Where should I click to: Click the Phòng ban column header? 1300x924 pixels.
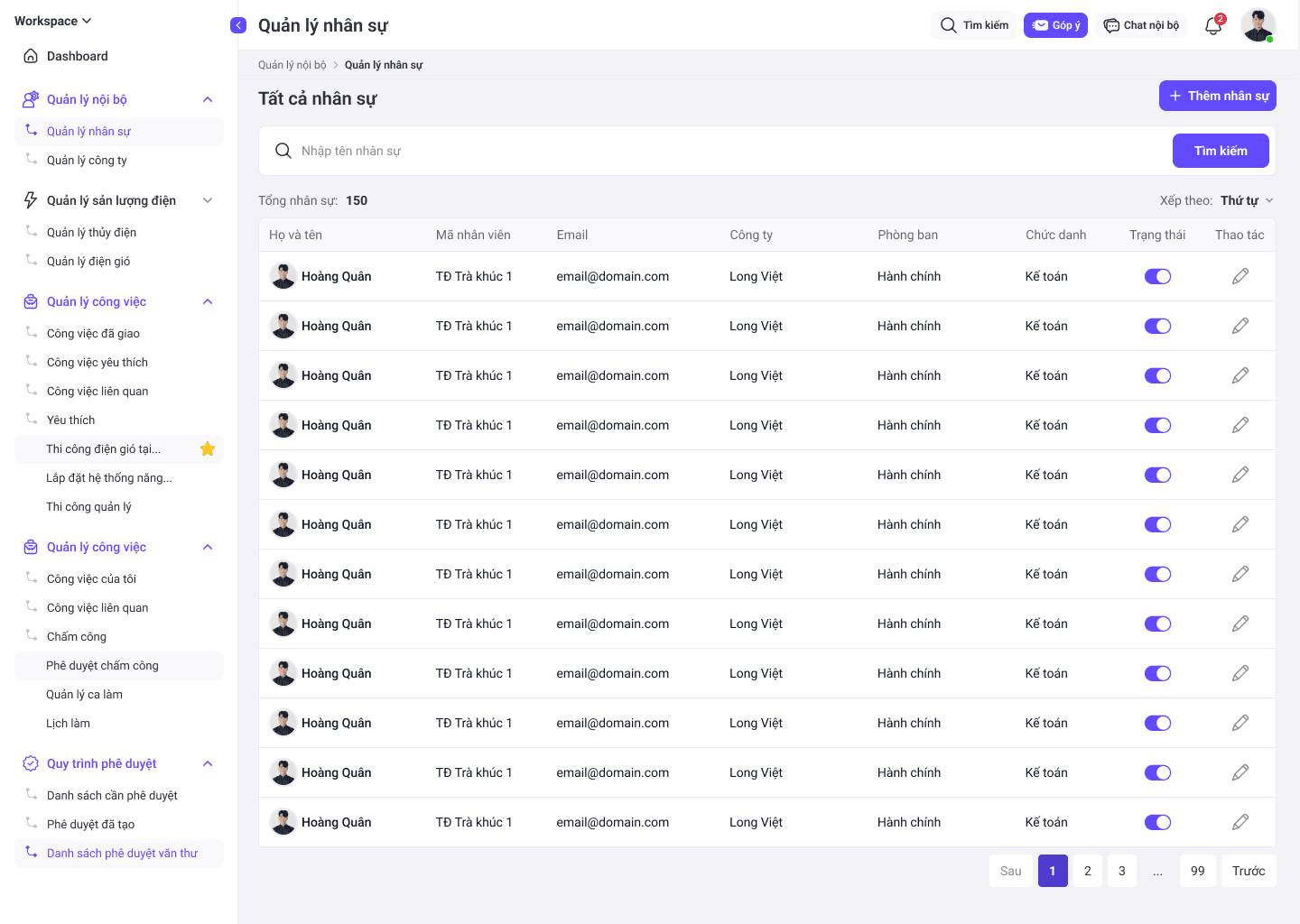click(907, 235)
